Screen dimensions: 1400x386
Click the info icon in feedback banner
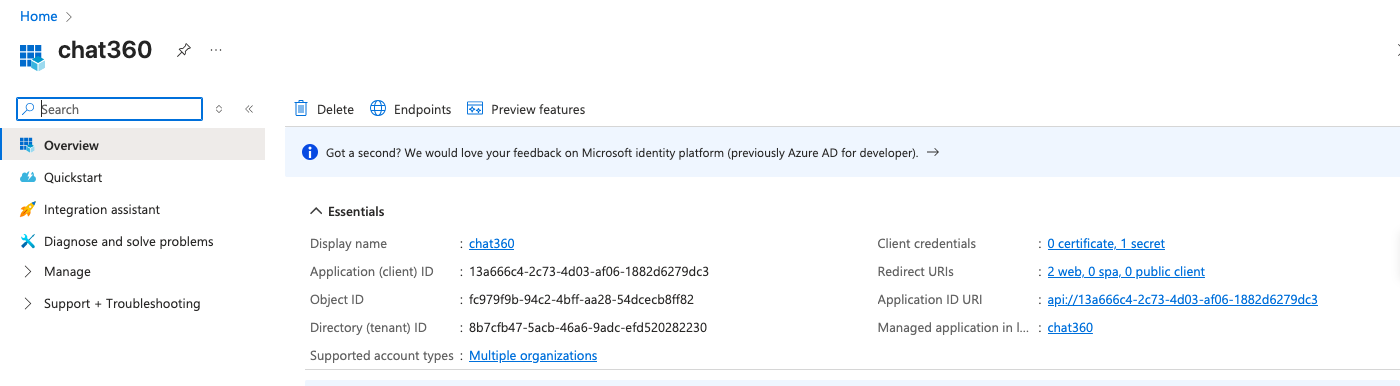tap(309, 153)
